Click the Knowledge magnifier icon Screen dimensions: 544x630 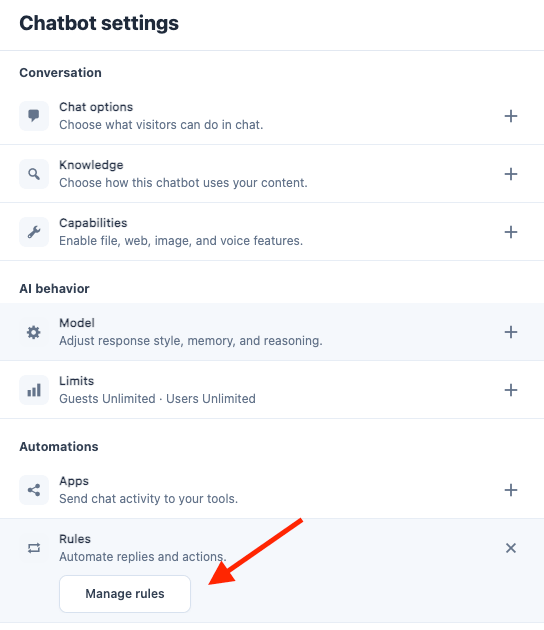pos(34,174)
